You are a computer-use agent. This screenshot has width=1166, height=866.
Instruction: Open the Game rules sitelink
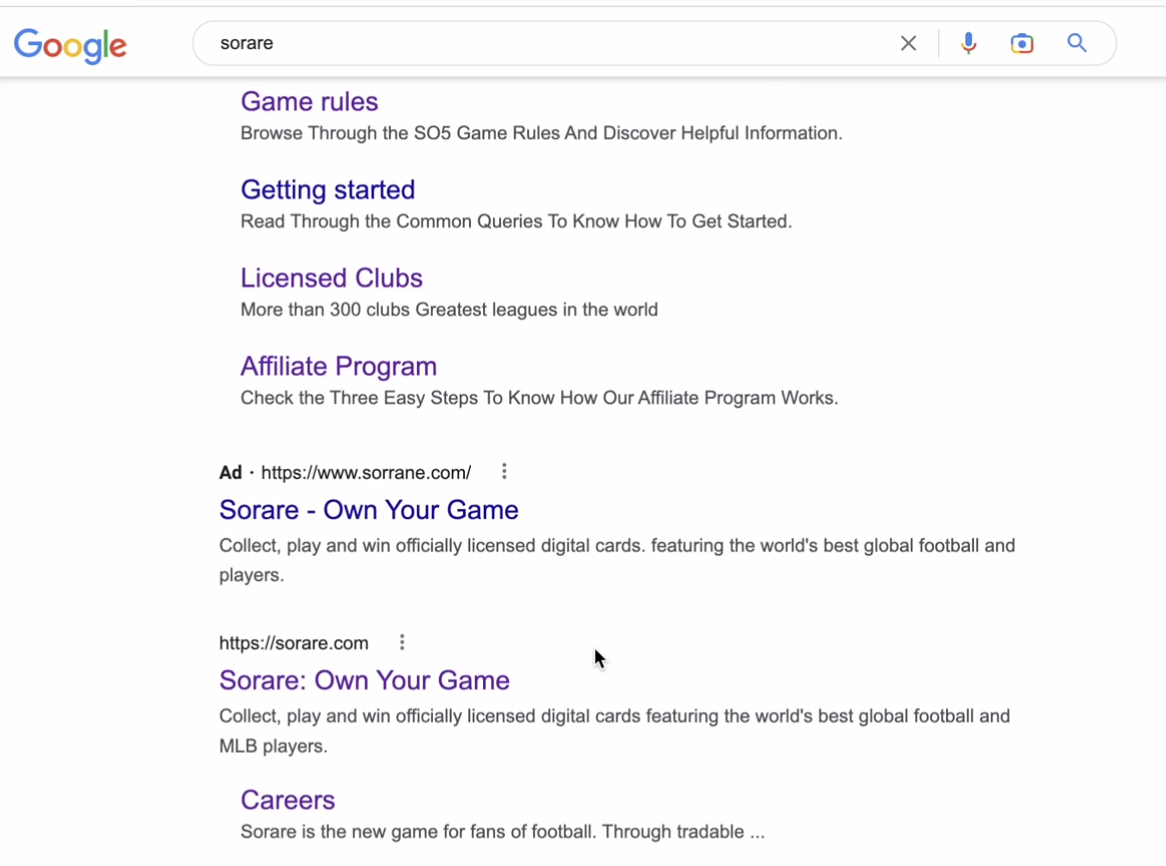[309, 102]
